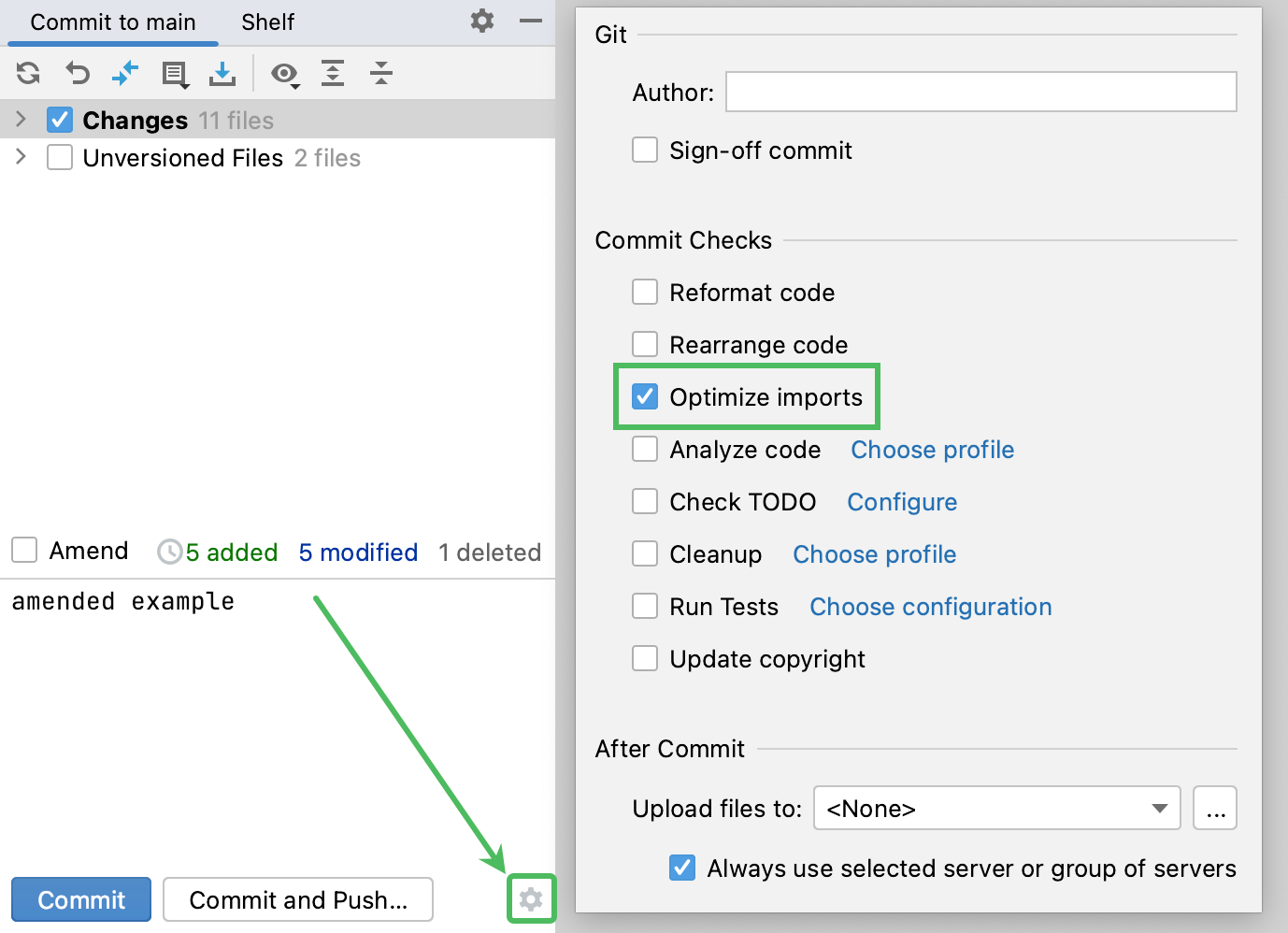Image resolution: width=1288 pixels, height=933 pixels.
Task: Check the Amend option
Action: point(24,550)
